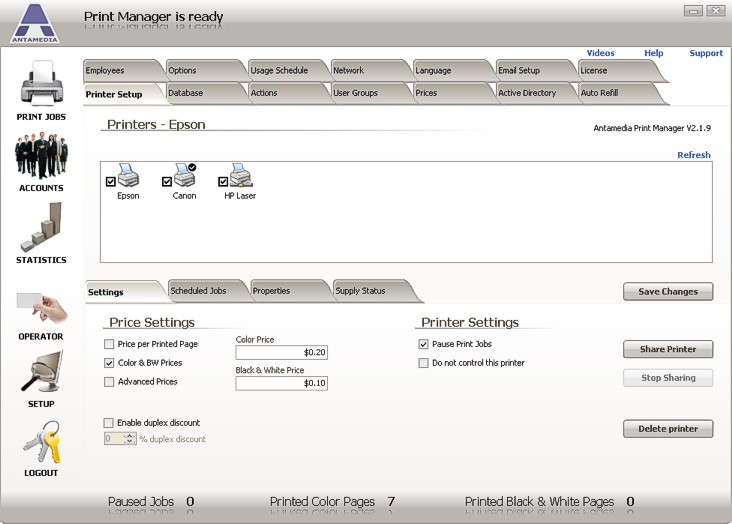
Task: Enable duplex discount checkbox
Action: pyautogui.click(x=108, y=423)
